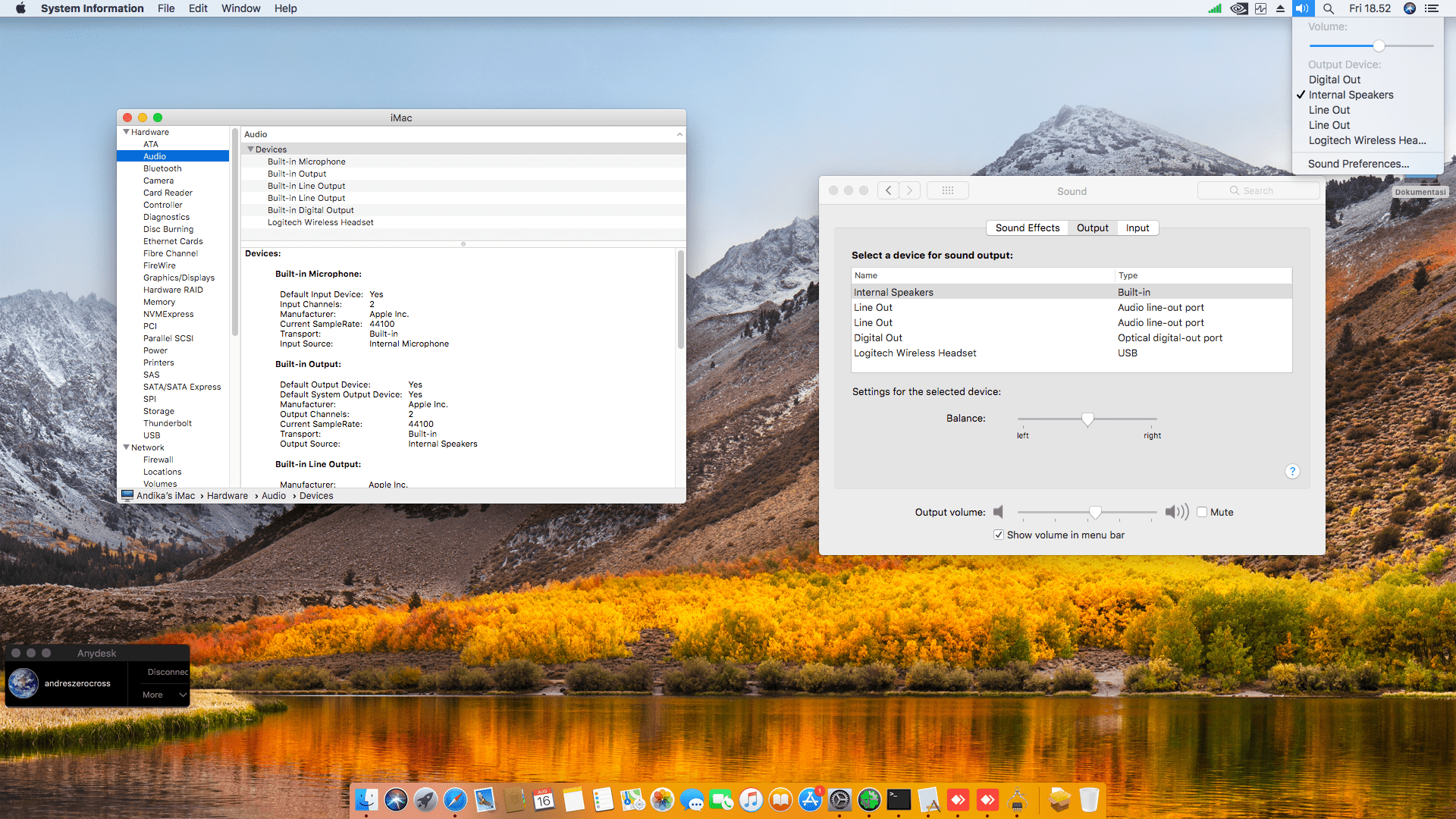Viewport: 1456px width, 819px height.
Task: Click Disconnect in Anydesk panel
Action: 167,672
